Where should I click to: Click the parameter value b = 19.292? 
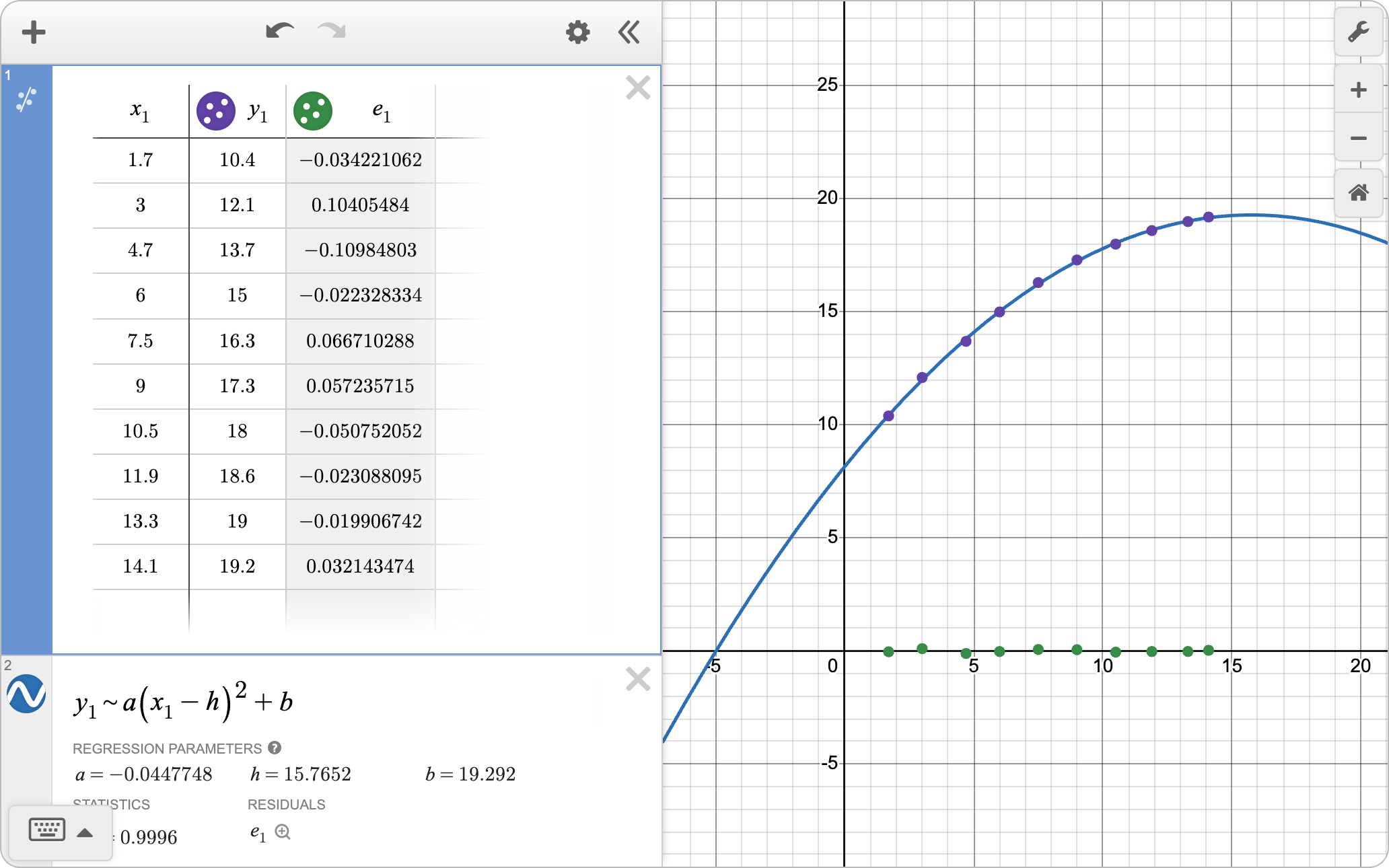pos(470,774)
